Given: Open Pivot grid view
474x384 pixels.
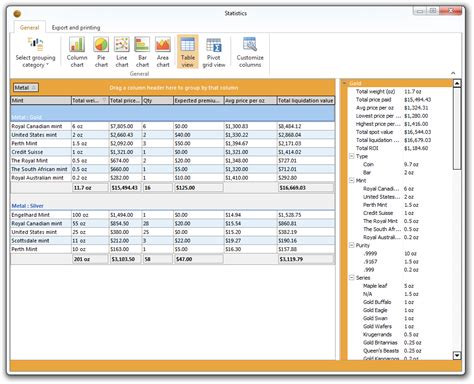Looking at the screenshot, I should tap(214, 52).
